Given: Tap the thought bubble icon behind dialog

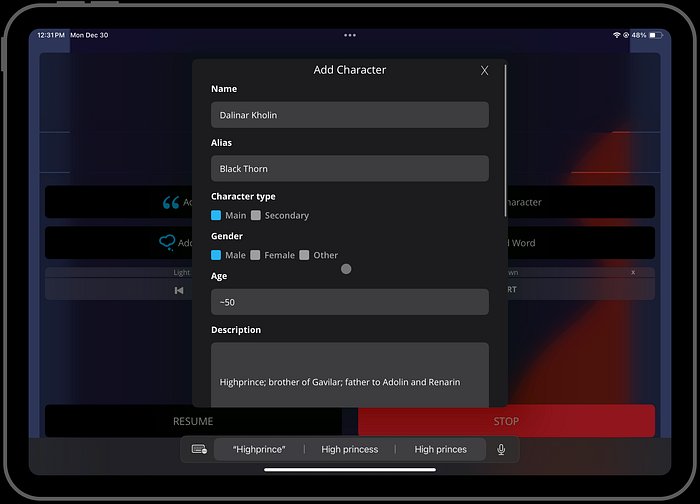Looking at the screenshot, I should point(167,242).
